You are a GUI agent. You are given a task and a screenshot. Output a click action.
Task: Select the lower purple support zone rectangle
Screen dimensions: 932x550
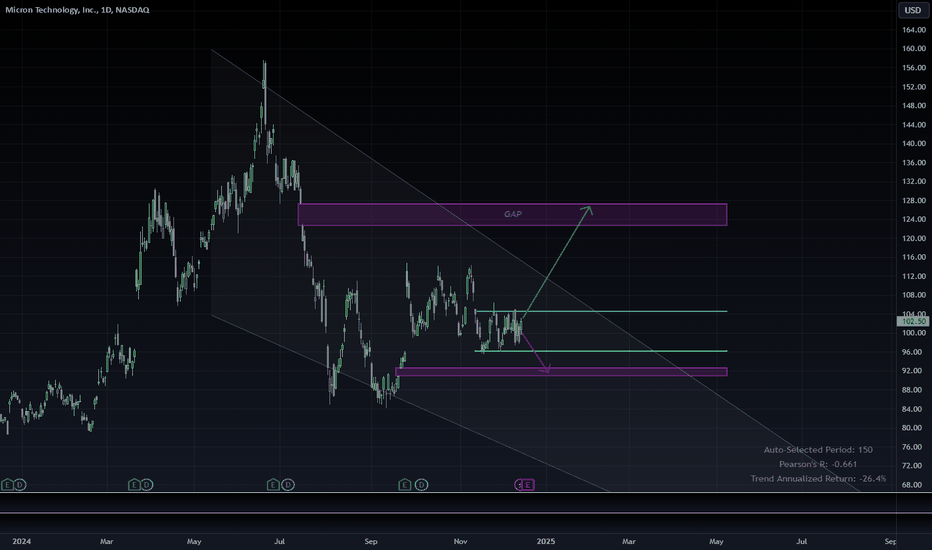point(561,372)
